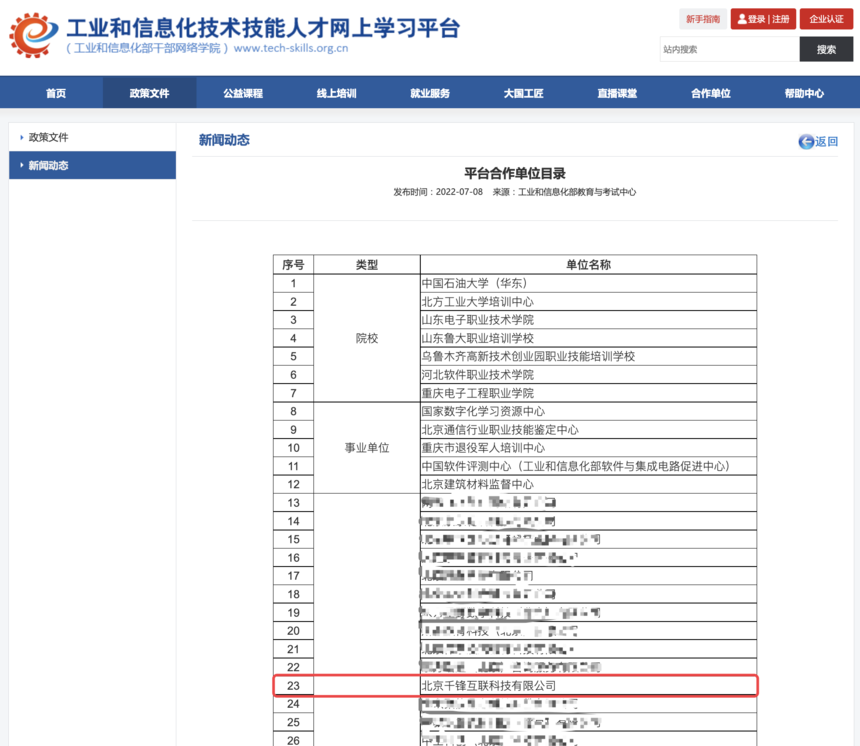This screenshot has height=746, width=860.
Task: Click the sequence number 23 cell
Action: click(293, 686)
